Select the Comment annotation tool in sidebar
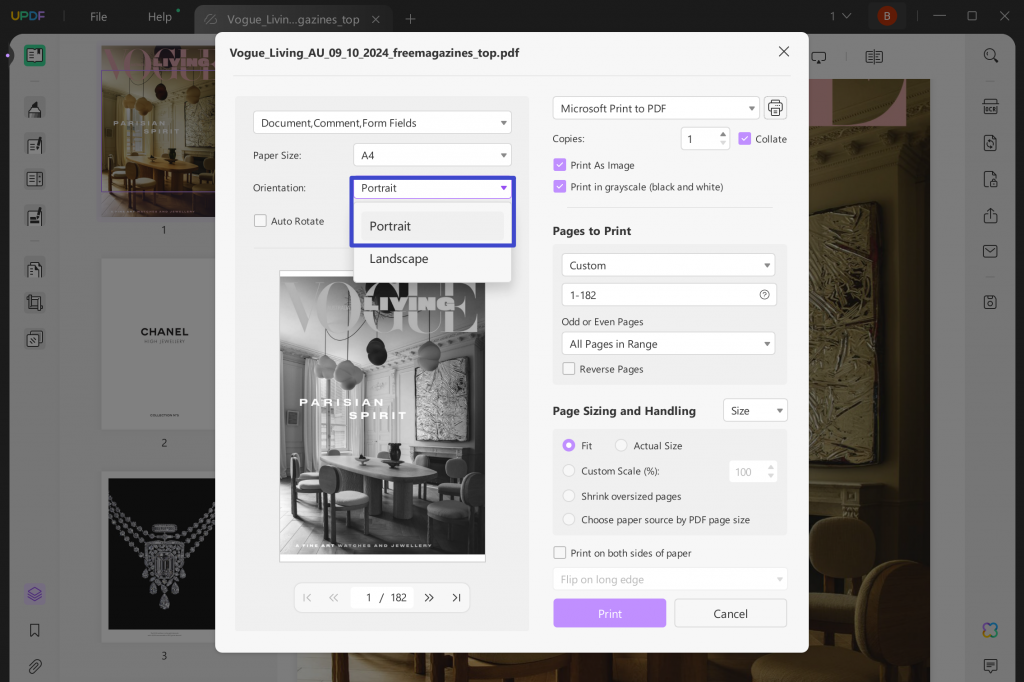 click(x=35, y=107)
